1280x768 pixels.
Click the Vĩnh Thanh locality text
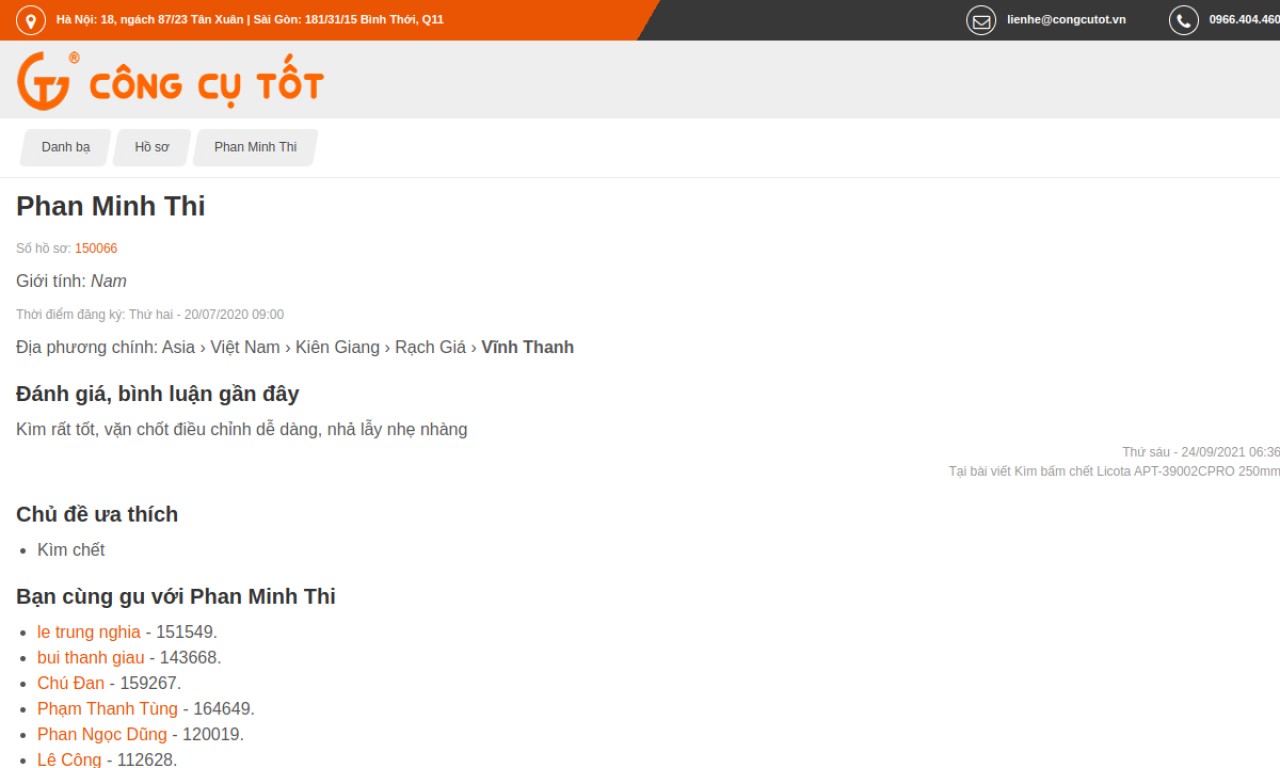(x=527, y=347)
